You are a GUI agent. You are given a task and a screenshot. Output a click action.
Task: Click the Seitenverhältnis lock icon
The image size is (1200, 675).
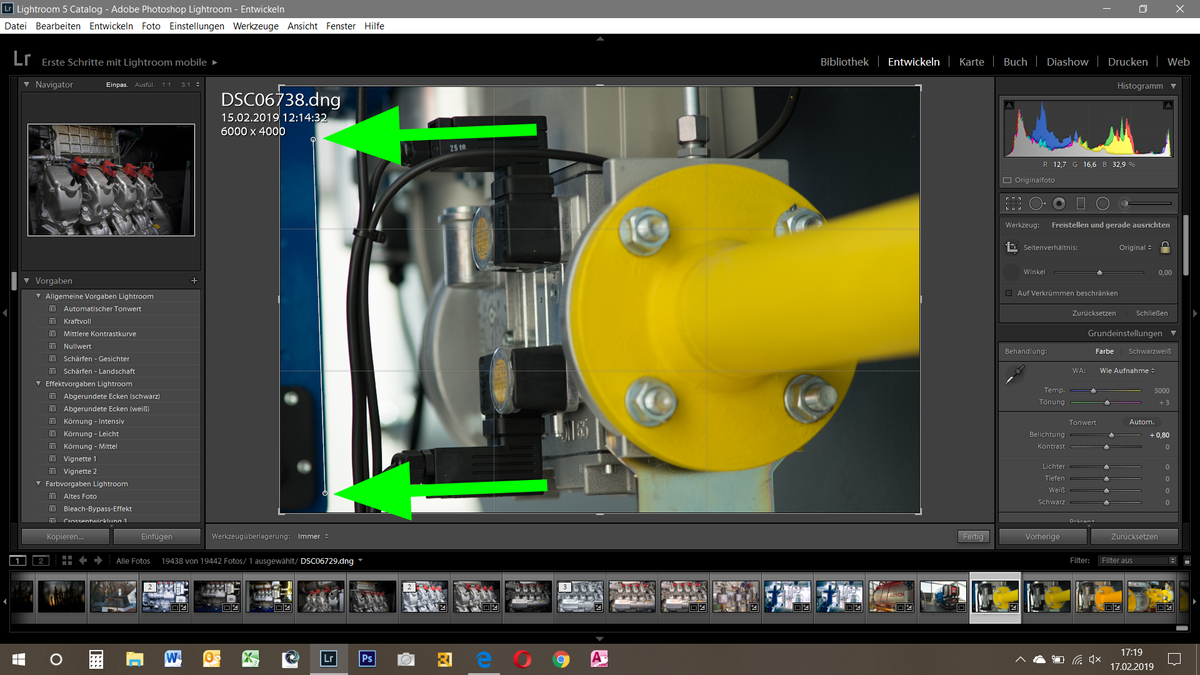[1165, 247]
